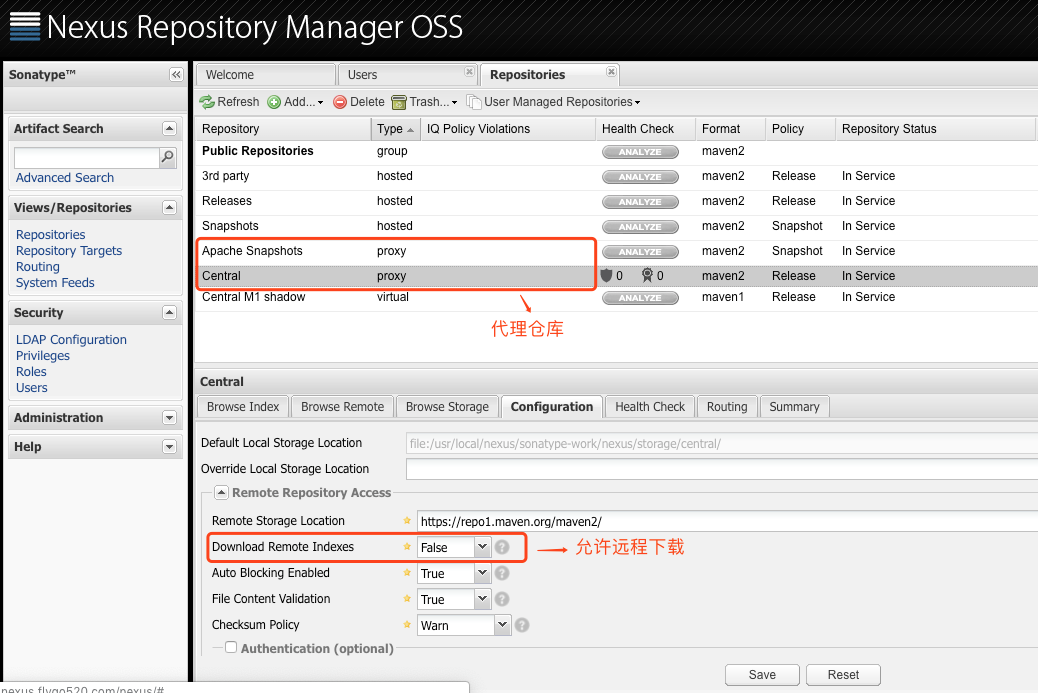
Task: Collapse the Views/Repositories panel
Action: [x=169, y=208]
